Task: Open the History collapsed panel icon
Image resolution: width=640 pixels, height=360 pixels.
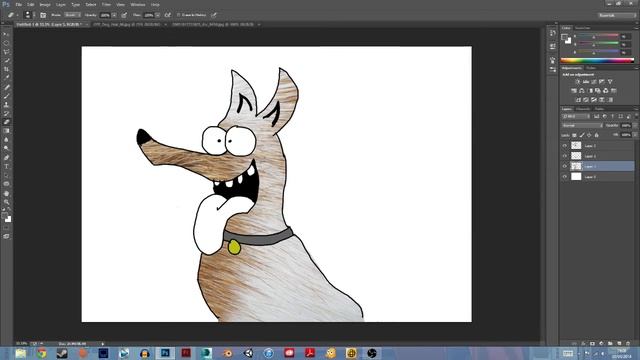Action: [x=553, y=33]
